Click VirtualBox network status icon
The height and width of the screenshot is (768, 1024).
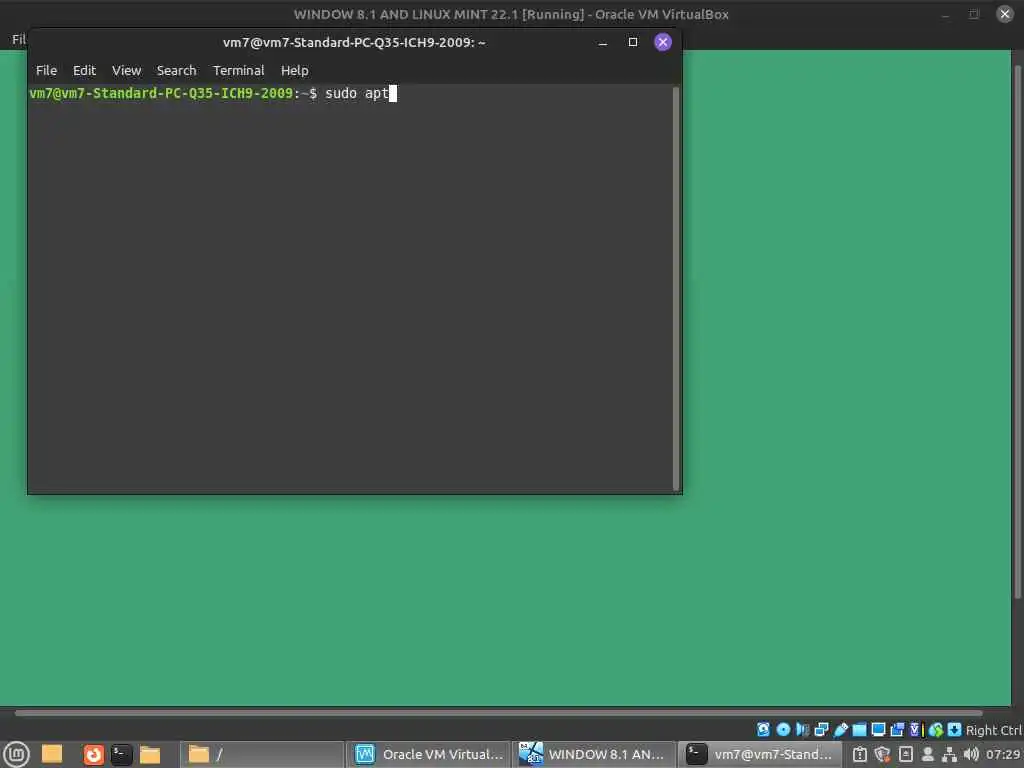(x=822, y=729)
